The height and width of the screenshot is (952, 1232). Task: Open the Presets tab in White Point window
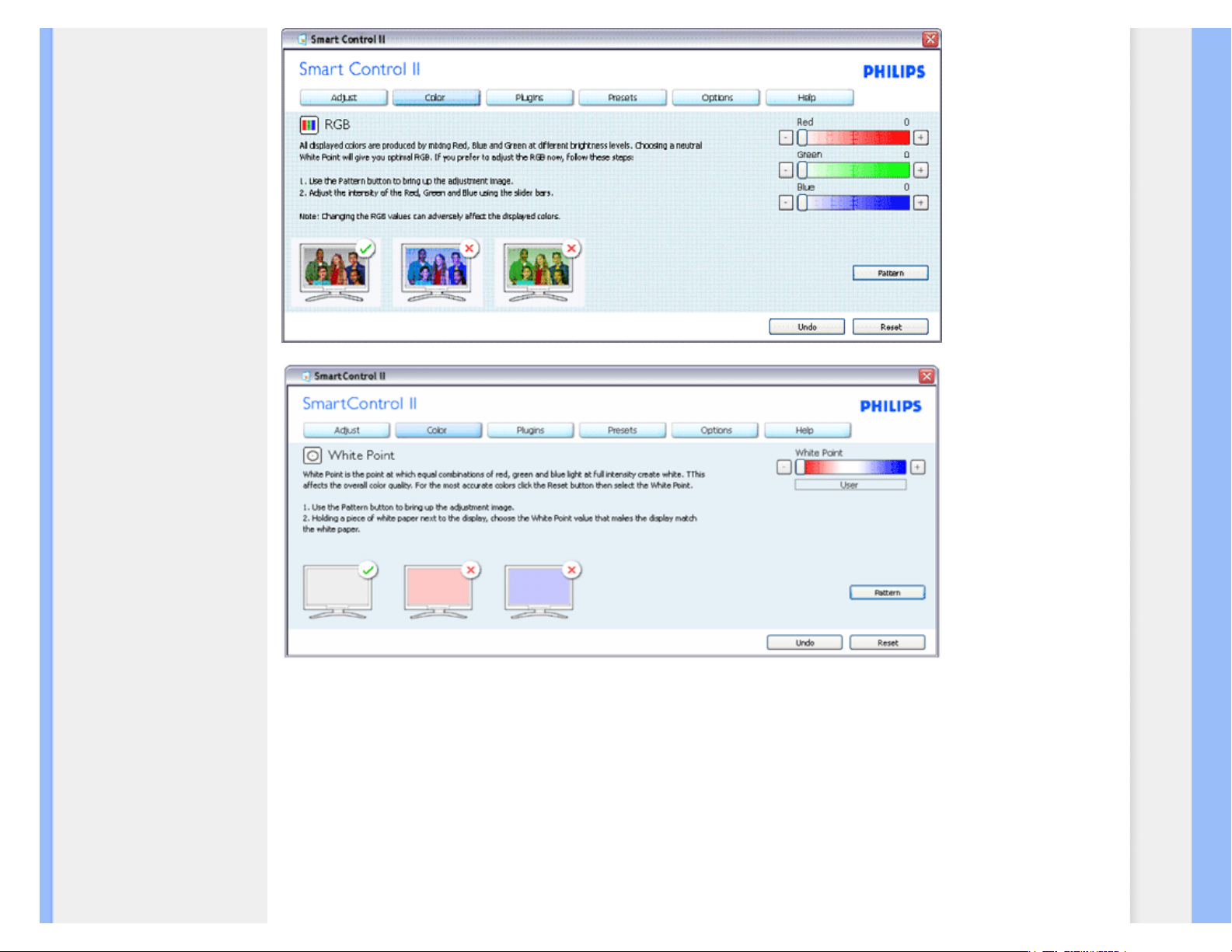623,431
